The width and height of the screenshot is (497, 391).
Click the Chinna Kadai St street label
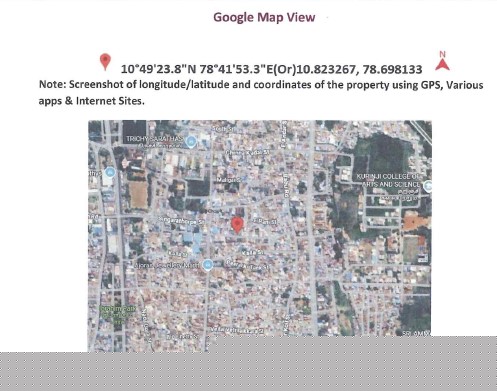(x=247, y=153)
